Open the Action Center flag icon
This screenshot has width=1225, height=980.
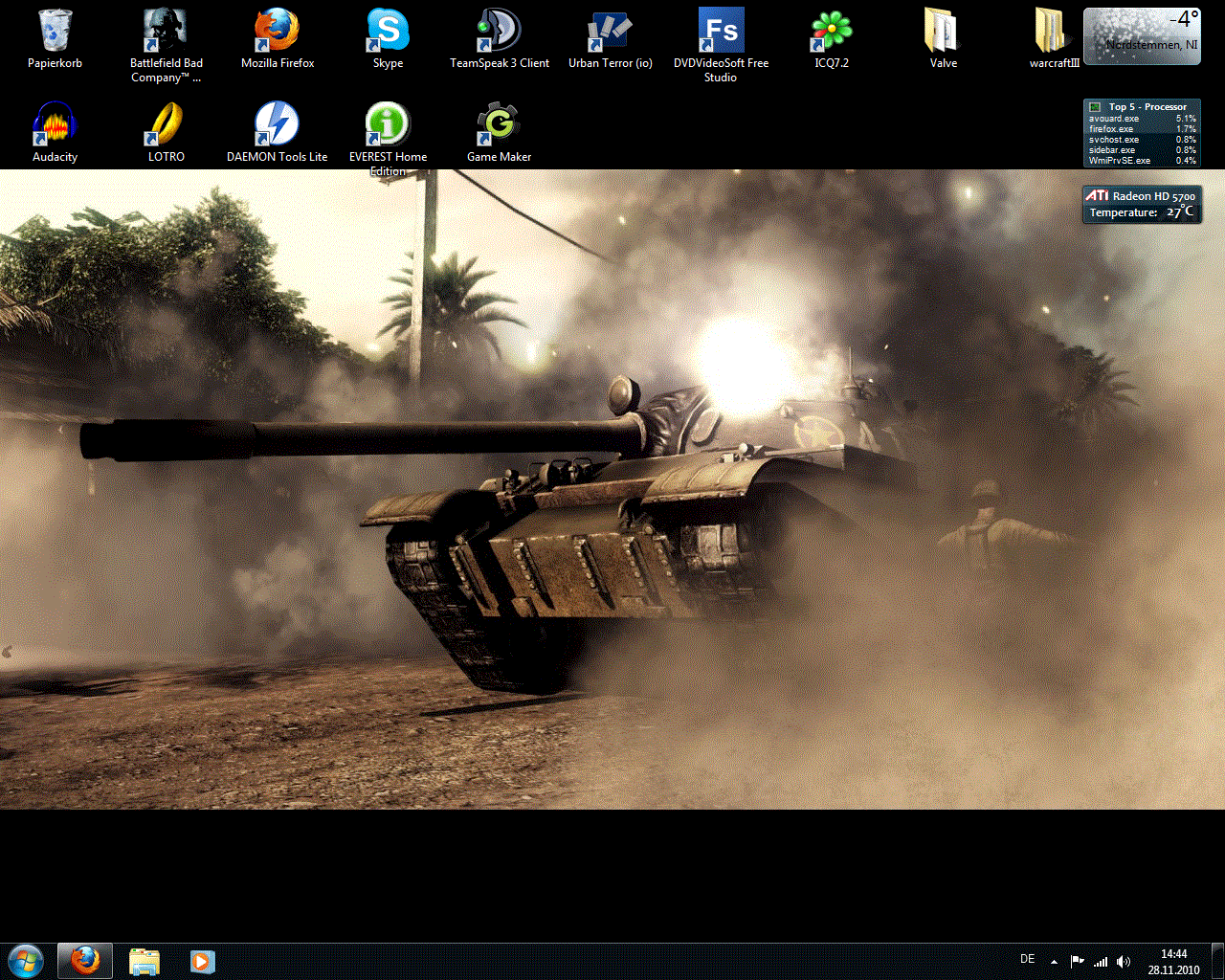[x=1078, y=961]
